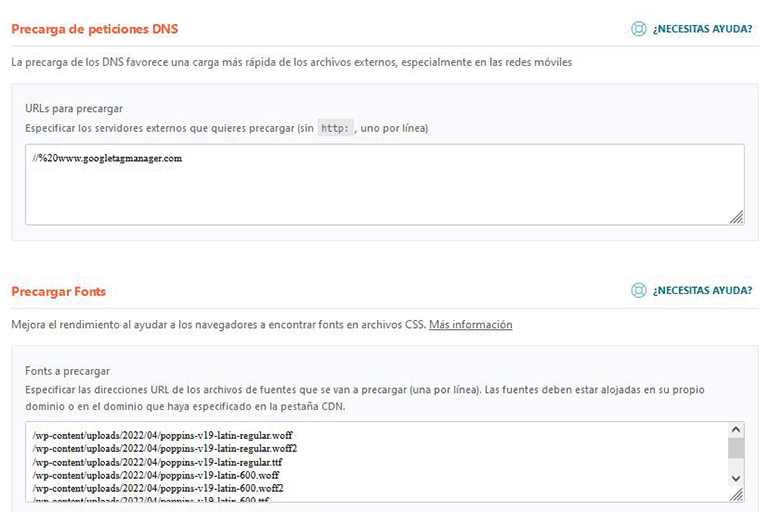Viewport: 768px width, 512px height.
Task: Click the resize handle of the DNS URLs textarea
Action: point(737,217)
